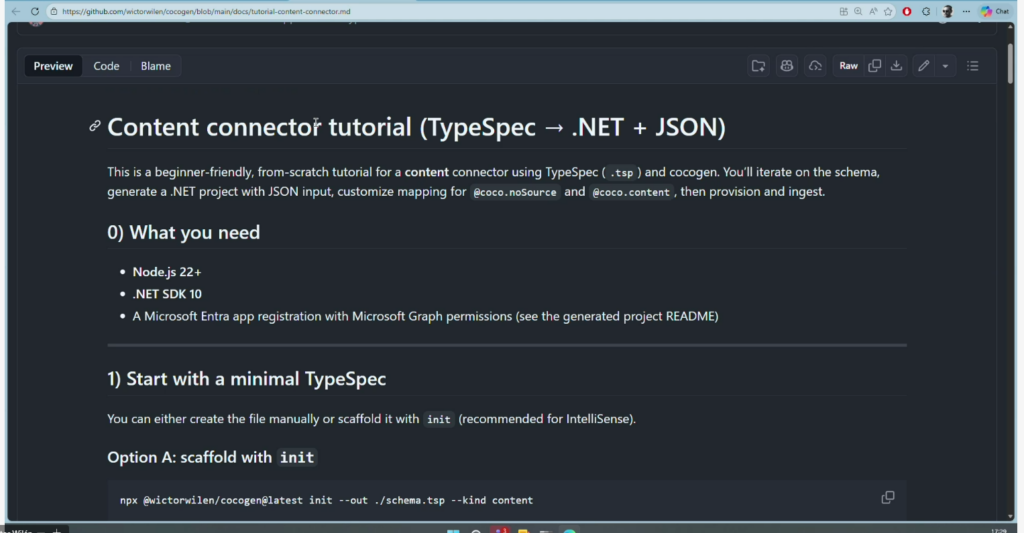This screenshot has height=533, width=1024.
Task: Open the Copilot icon in file toolbar
Action: [787, 66]
